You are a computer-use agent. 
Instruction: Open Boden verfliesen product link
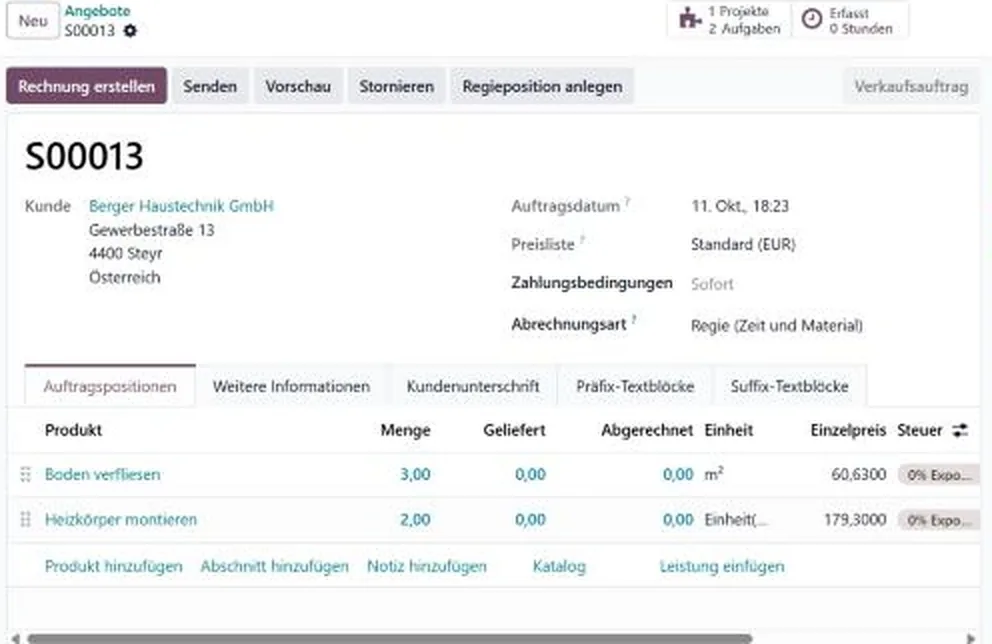pyautogui.click(x=102, y=474)
